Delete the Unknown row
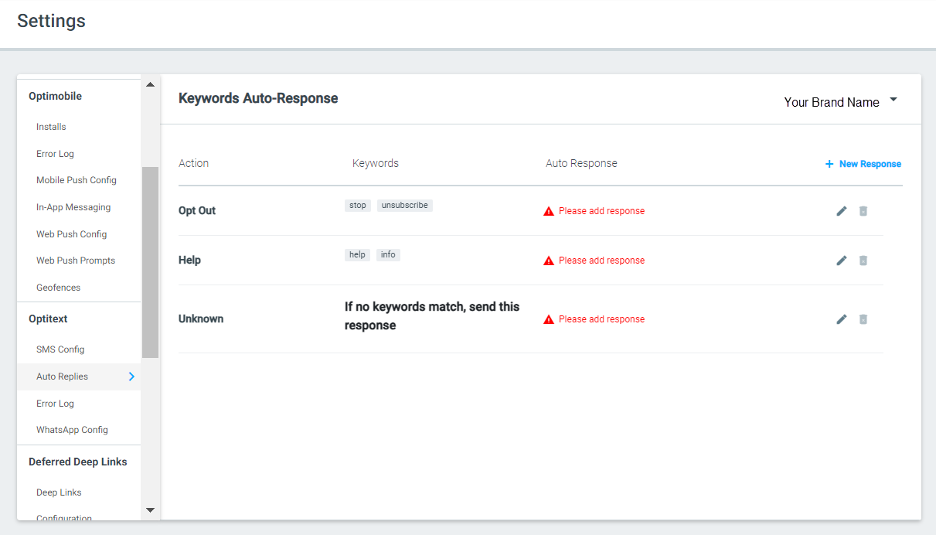The image size is (936, 536). 863,319
